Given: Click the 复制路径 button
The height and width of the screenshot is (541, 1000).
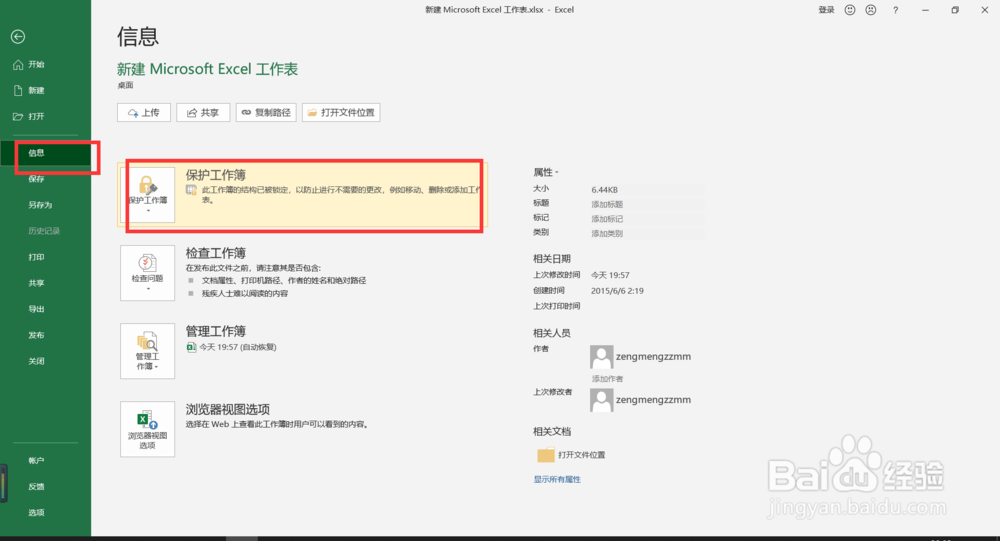Looking at the screenshot, I should point(266,113).
